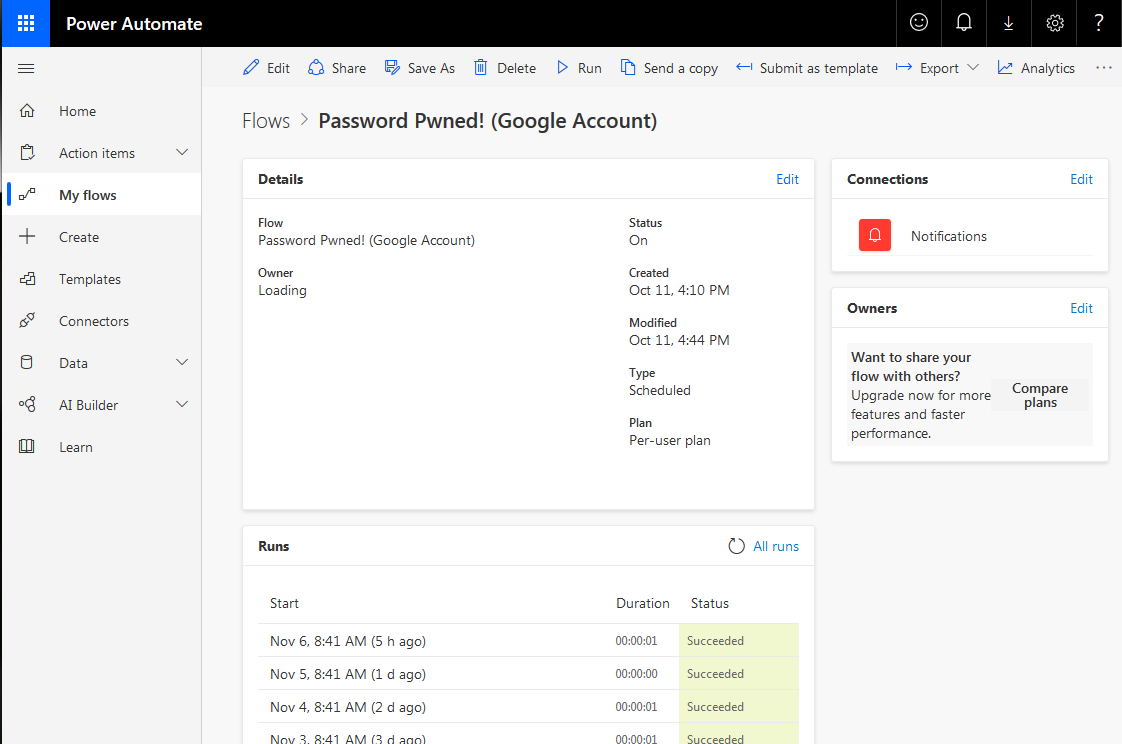Click the Action items clipboard icon
The height and width of the screenshot is (744, 1122).
[x=27, y=152]
